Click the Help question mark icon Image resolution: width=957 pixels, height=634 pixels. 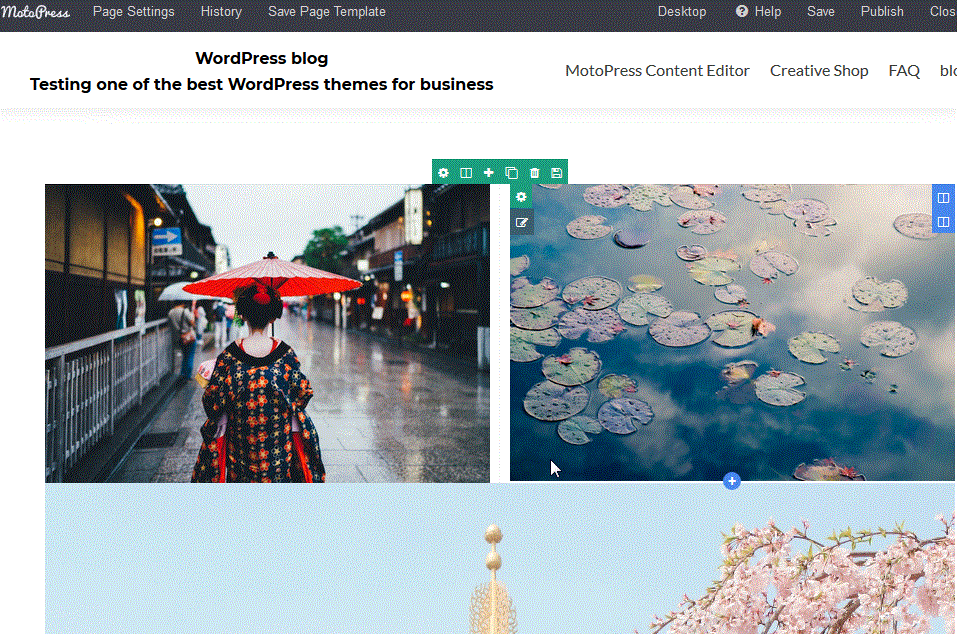point(742,11)
